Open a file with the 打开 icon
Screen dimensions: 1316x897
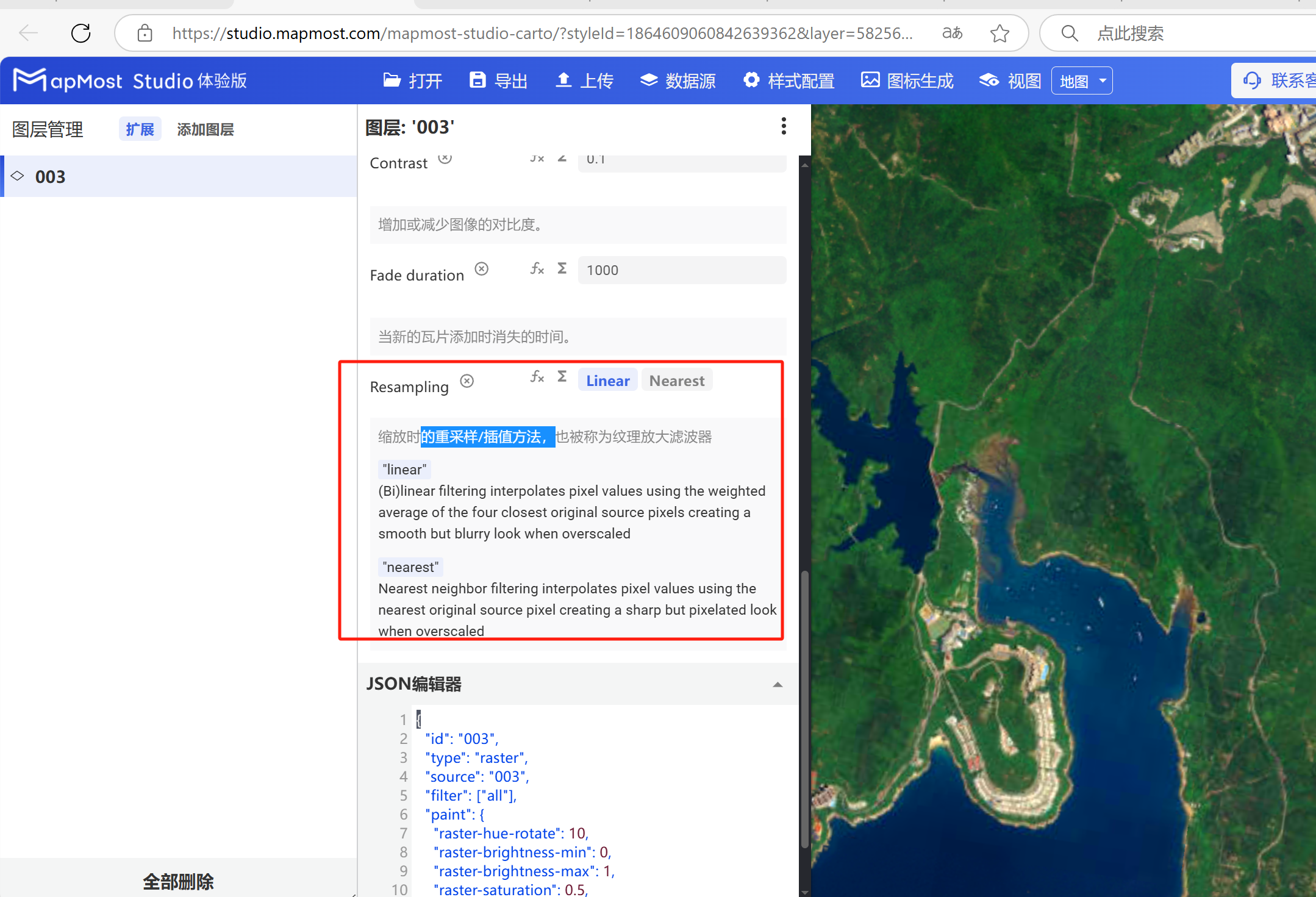(412, 80)
